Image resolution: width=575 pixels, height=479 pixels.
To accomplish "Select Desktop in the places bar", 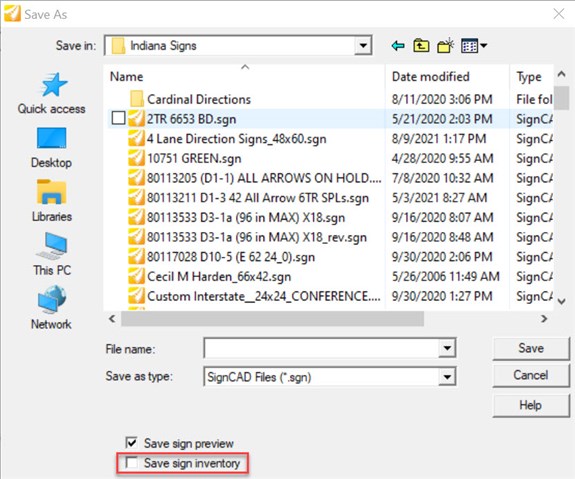I will [x=51, y=147].
